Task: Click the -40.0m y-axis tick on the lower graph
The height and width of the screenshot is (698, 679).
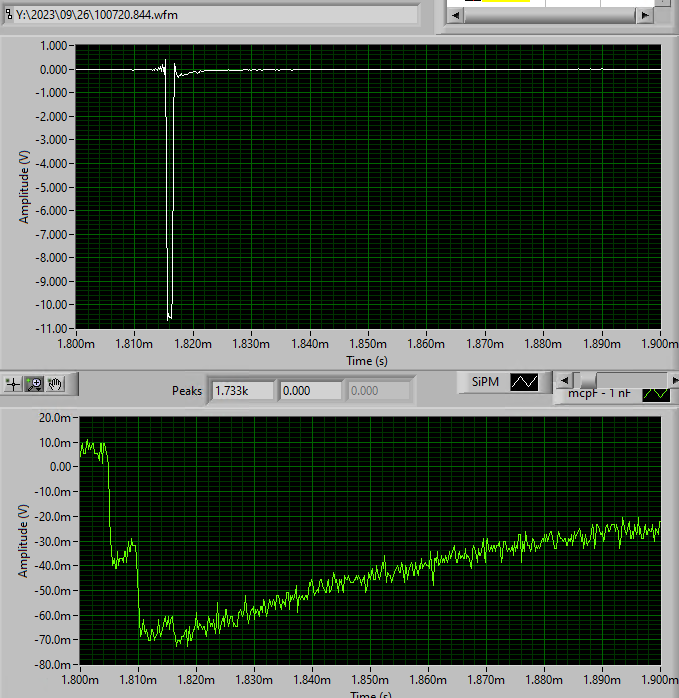Action: 53,566
